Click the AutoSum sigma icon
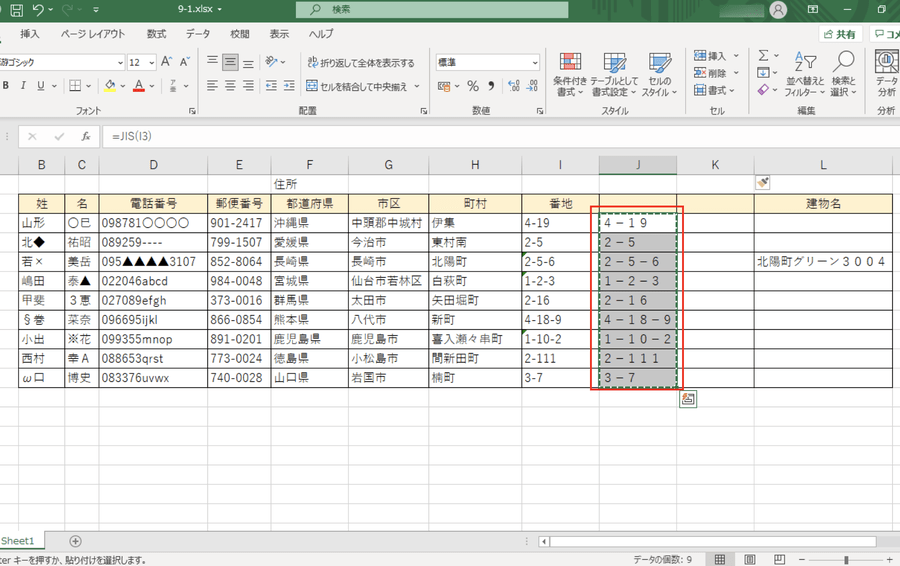This screenshot has height=566, width=900. point(763,56)
